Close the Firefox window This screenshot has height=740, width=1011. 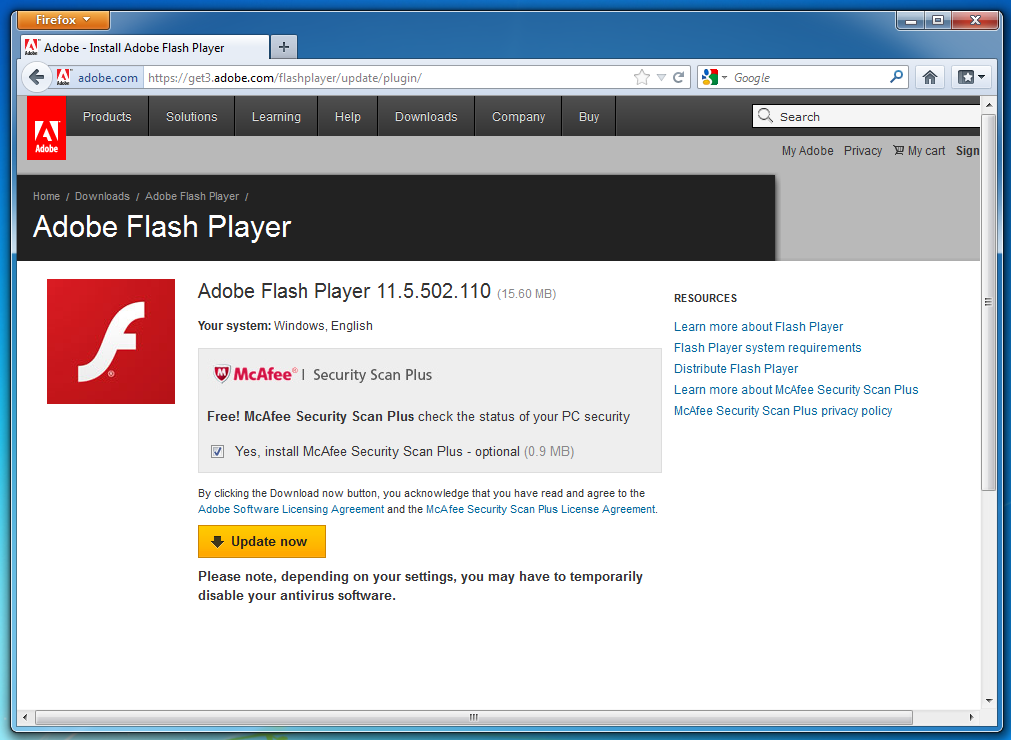point(976,21)
